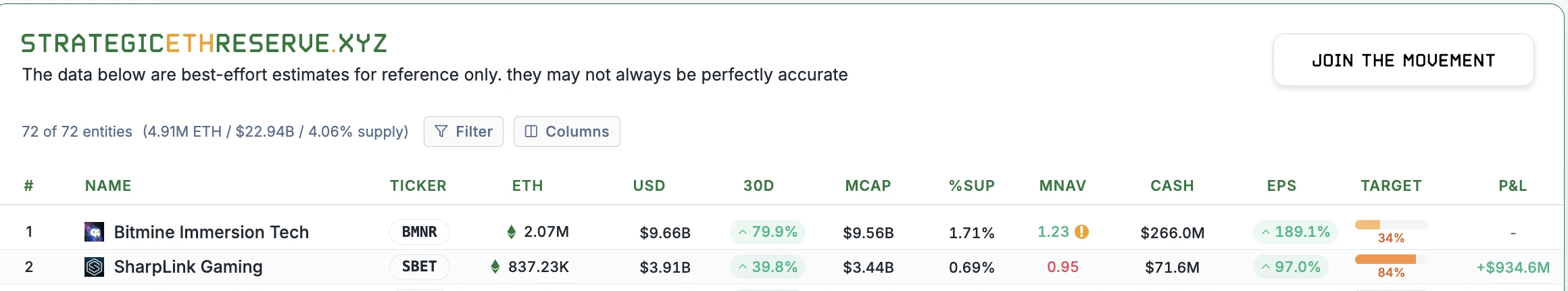Click the SBET ticker badge

419,267
